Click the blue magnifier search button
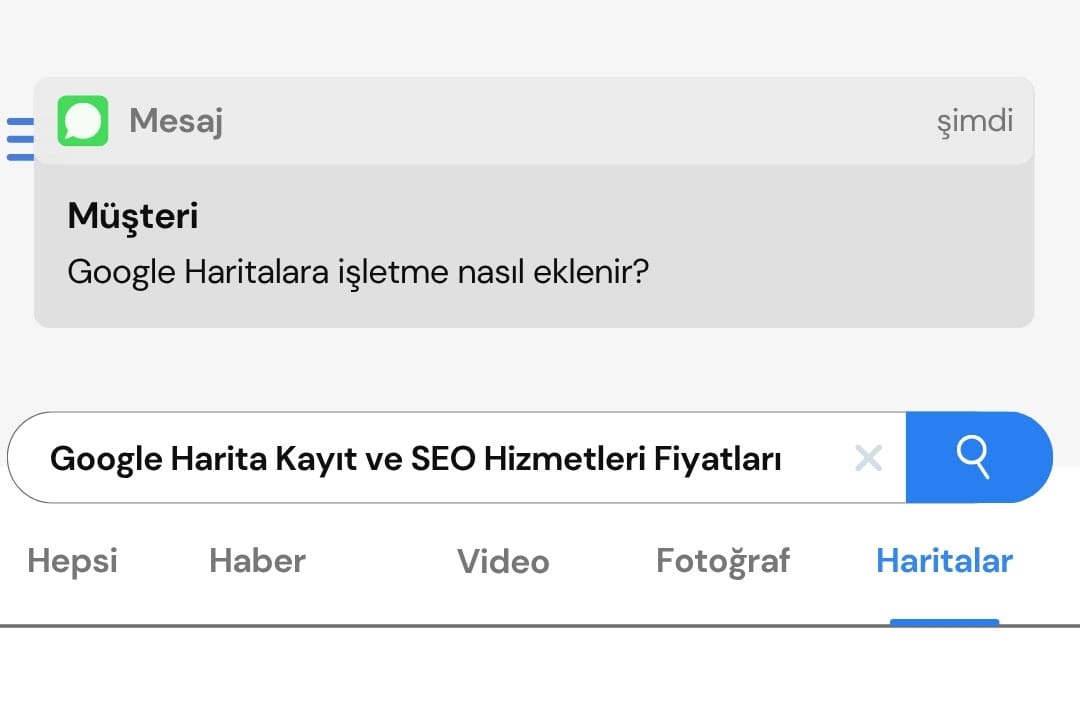 979,457
